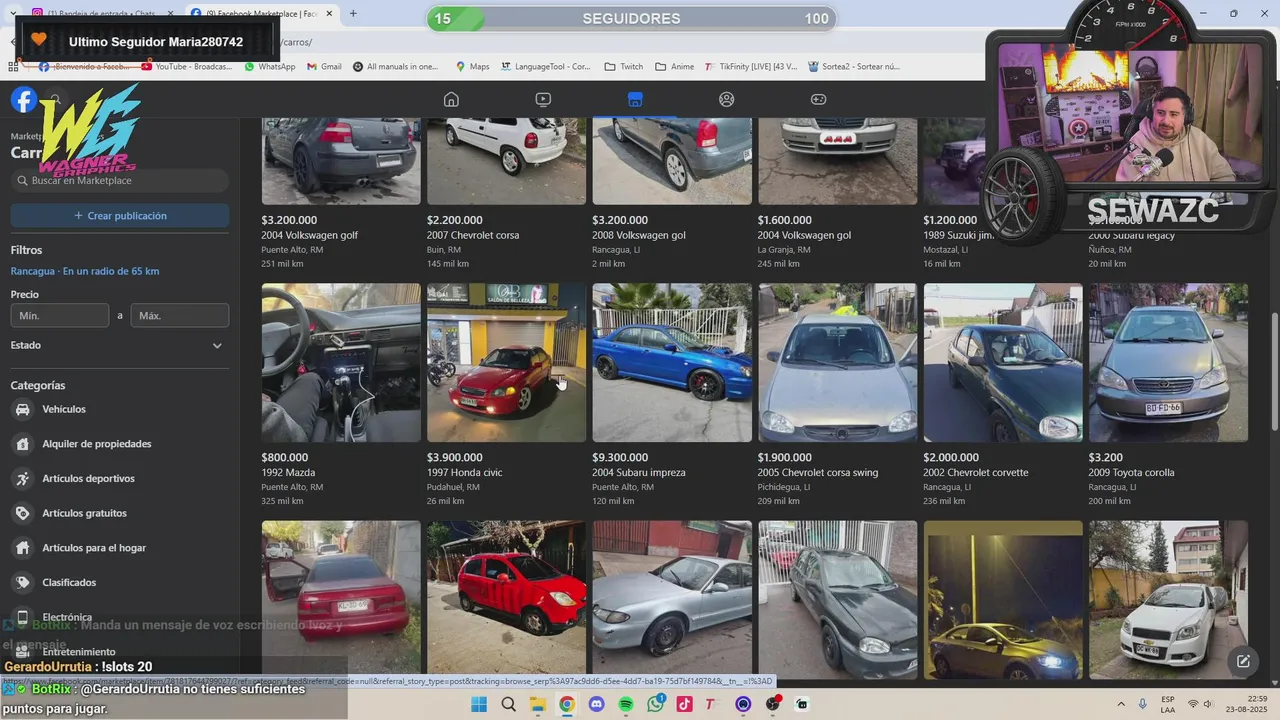This screenshot has height=720, width=1280.
Task: Open the 1992 Mazda listing photo
Action: coord(341,363)
